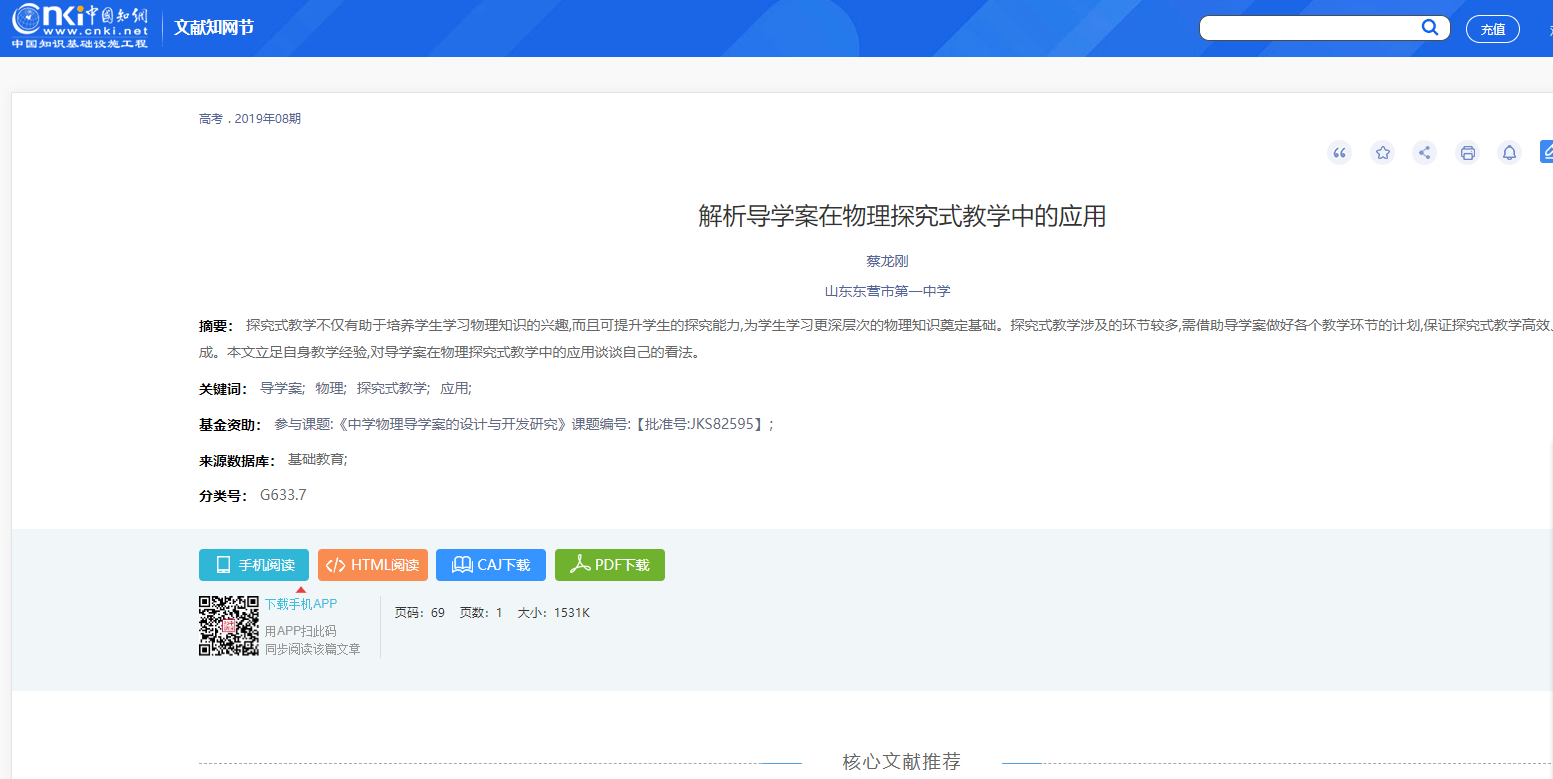
Task: Click the 下载手机APP link
Action: 300,604
